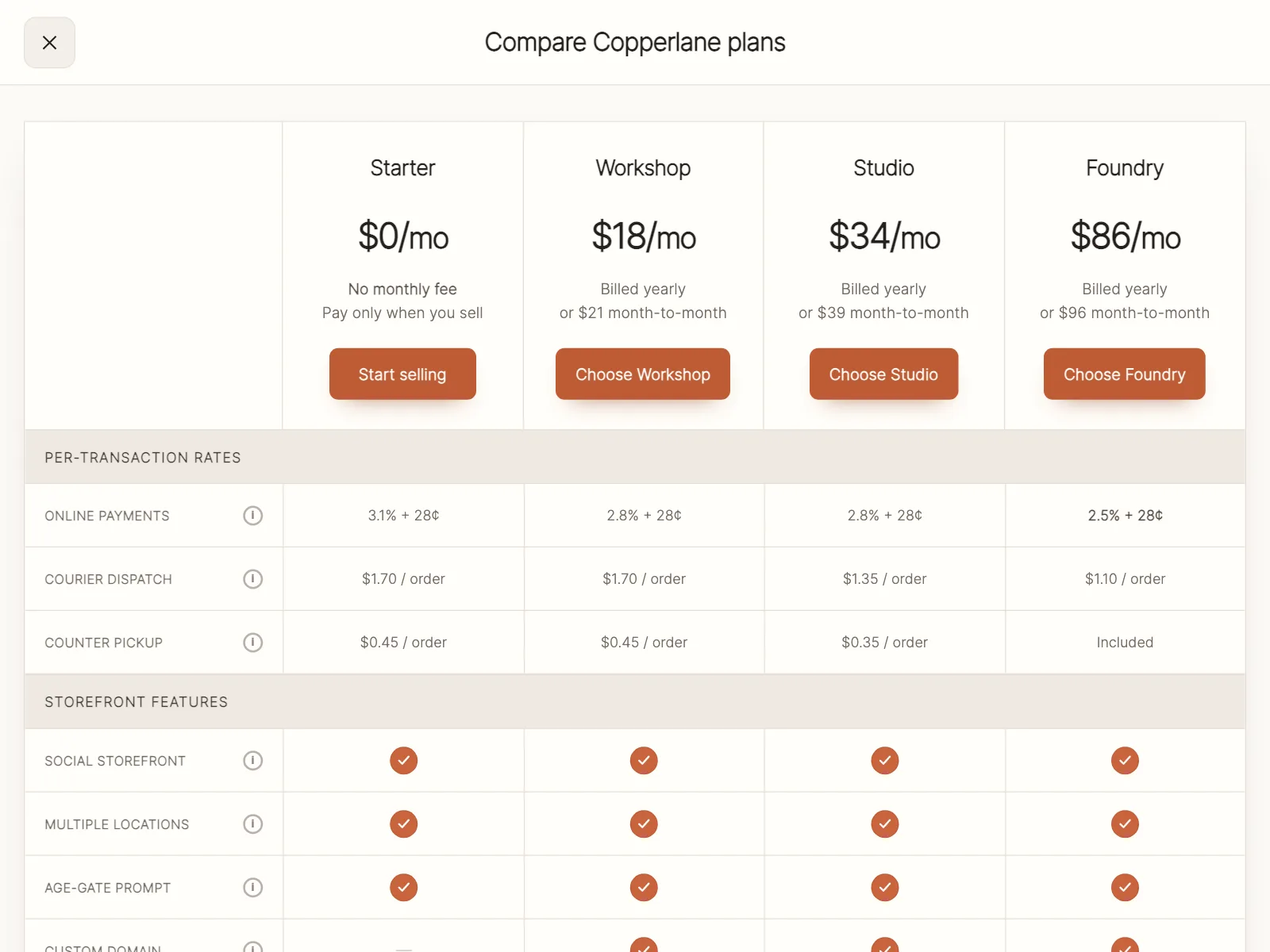1270x952 pixels.
Task: Click Studio checkmark in Age-Gate Prompt row
Action: pos(884,888)
